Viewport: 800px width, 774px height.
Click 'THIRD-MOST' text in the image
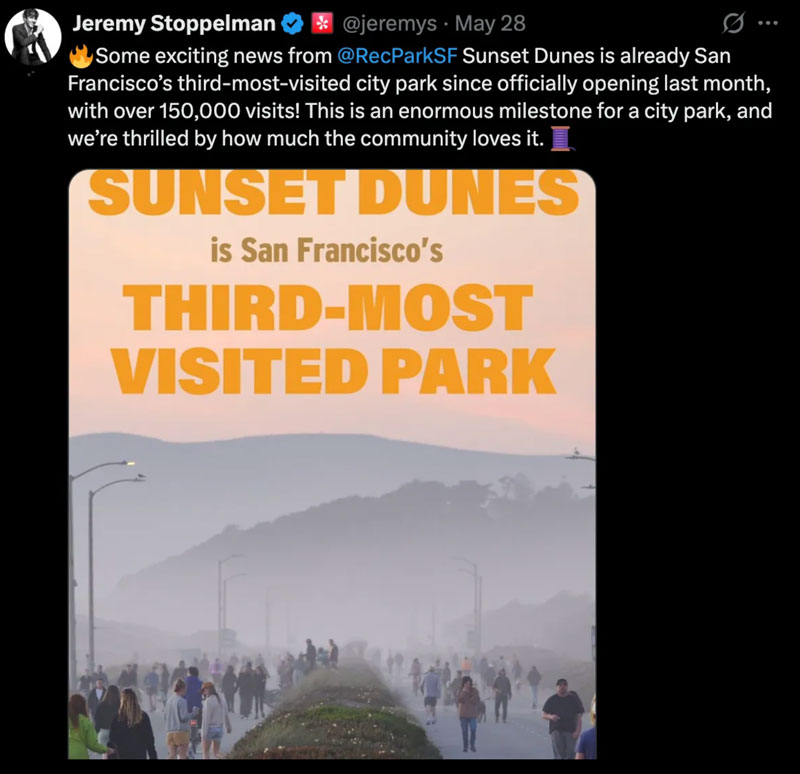pyautogui.click(x=331, y=312)
